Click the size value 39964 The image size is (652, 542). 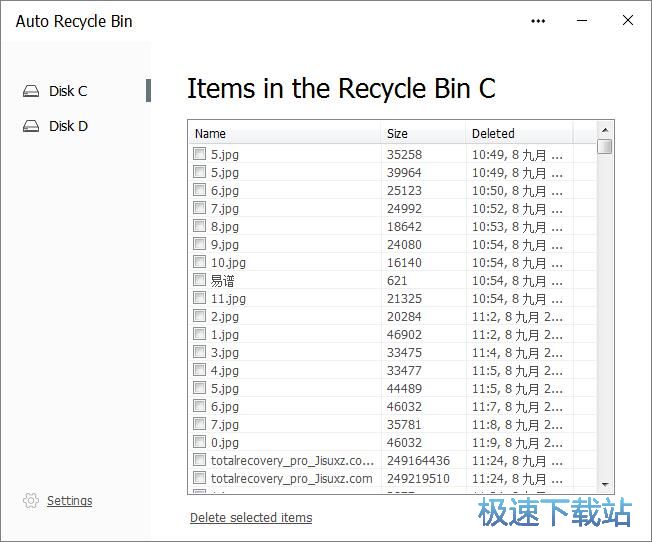(404, 173)
